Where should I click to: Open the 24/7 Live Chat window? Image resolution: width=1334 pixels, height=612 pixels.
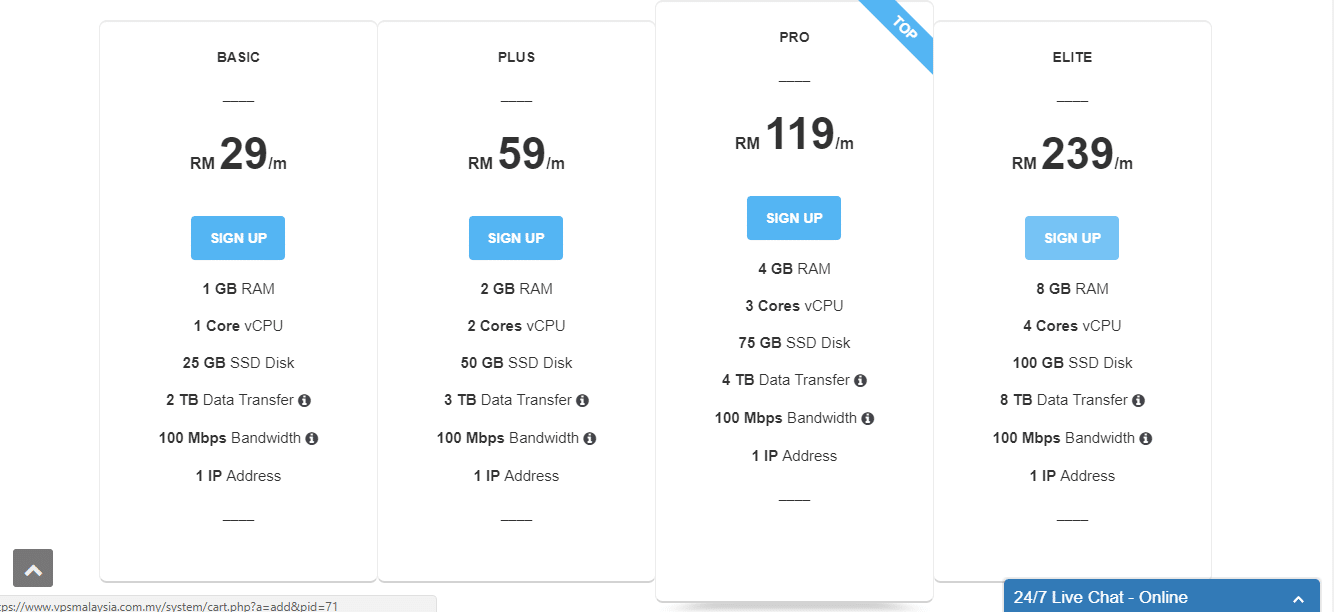(x=1100, y=596)
